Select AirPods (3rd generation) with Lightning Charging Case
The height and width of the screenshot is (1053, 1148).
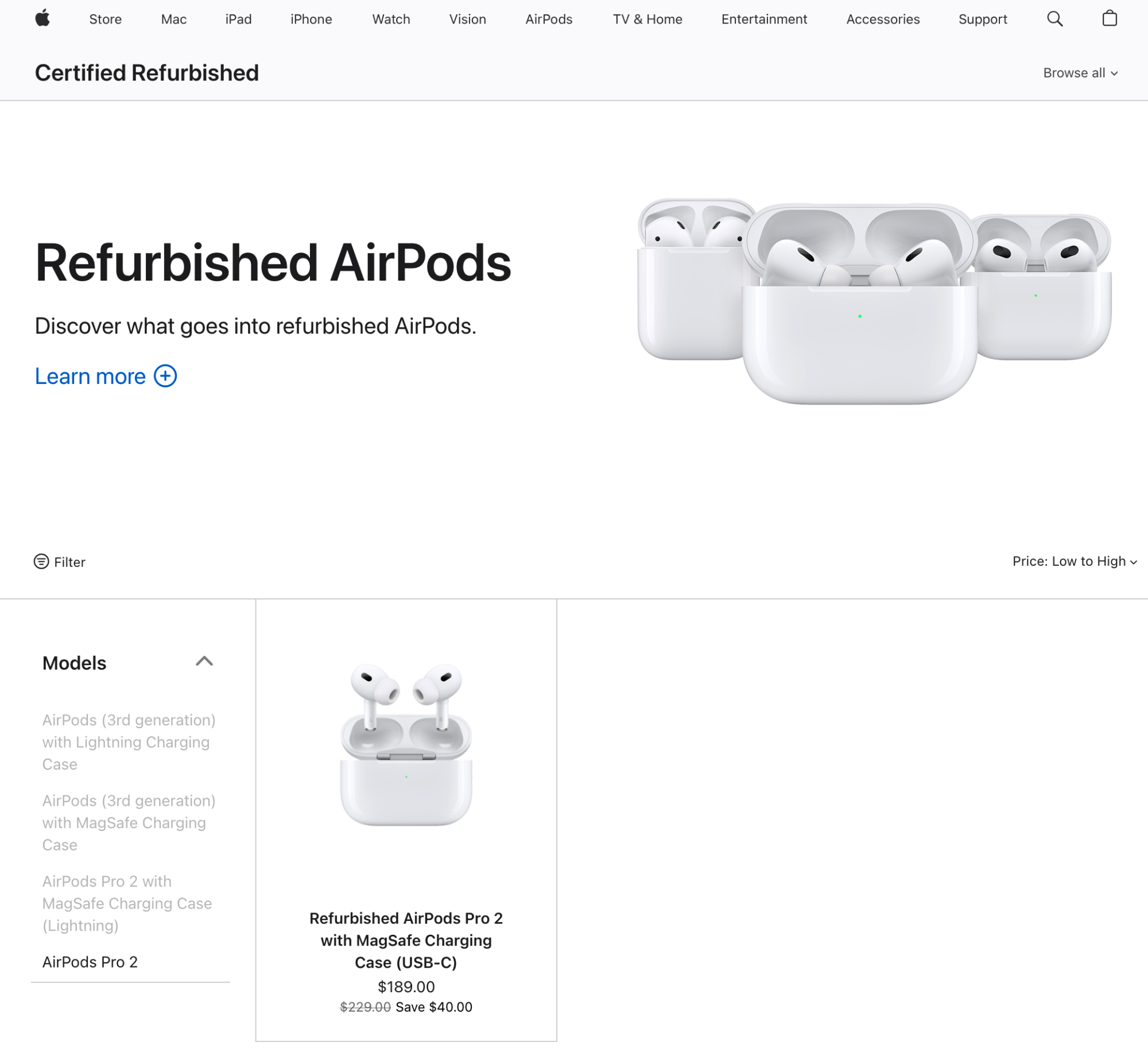pyautogui.click(x=129, y=742)
